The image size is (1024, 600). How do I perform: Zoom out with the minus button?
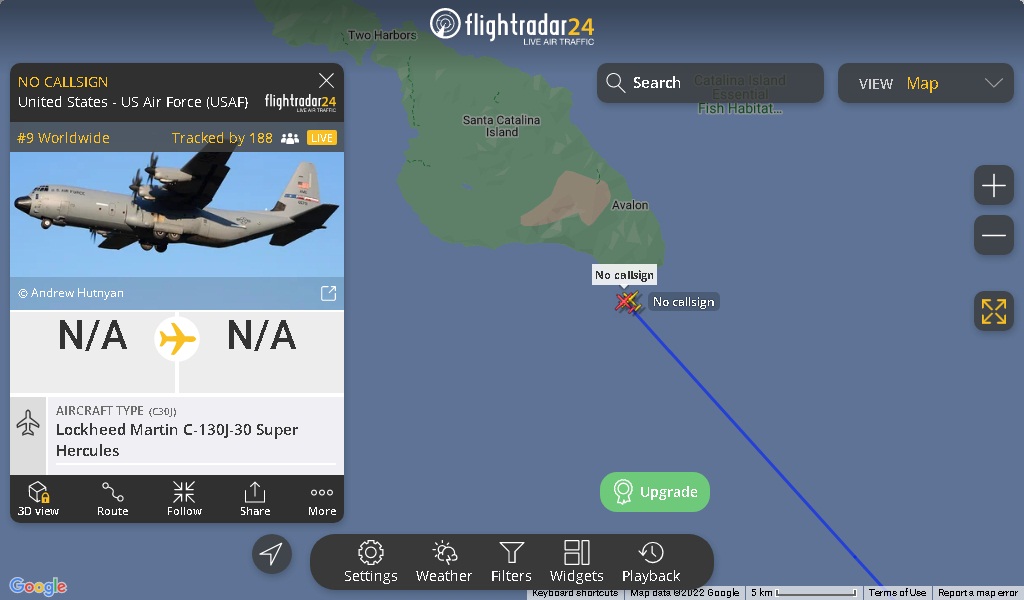point(993,235)
